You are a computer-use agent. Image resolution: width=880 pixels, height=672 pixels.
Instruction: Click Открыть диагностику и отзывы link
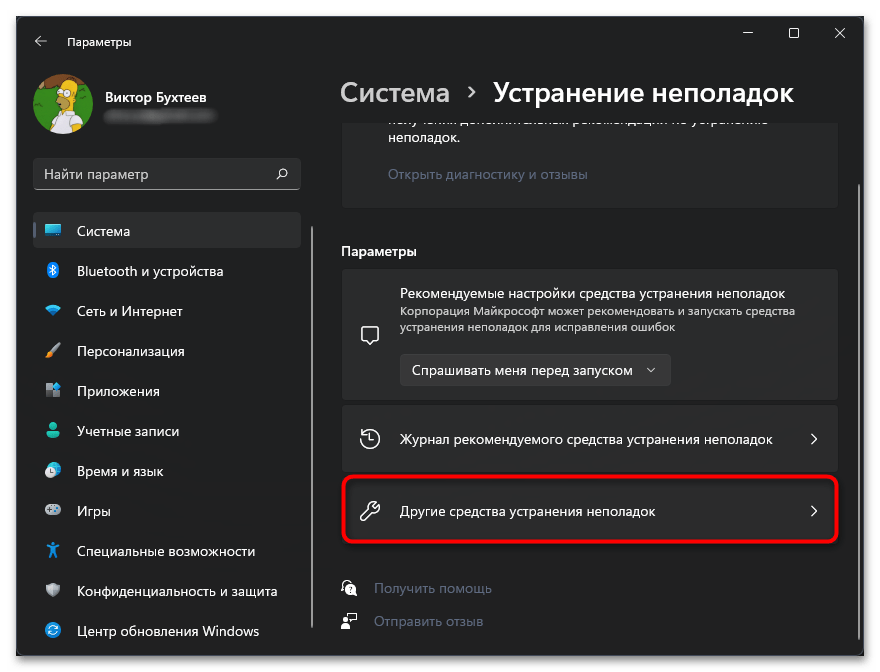click(487, 174)
